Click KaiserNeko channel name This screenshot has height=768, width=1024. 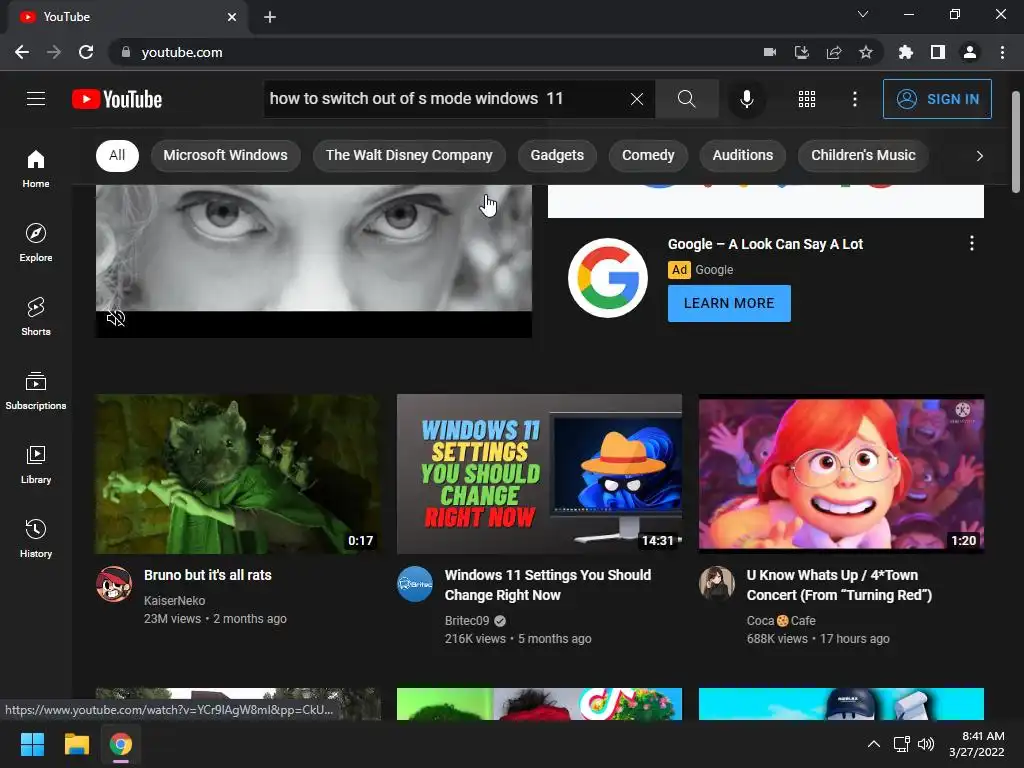174,601
